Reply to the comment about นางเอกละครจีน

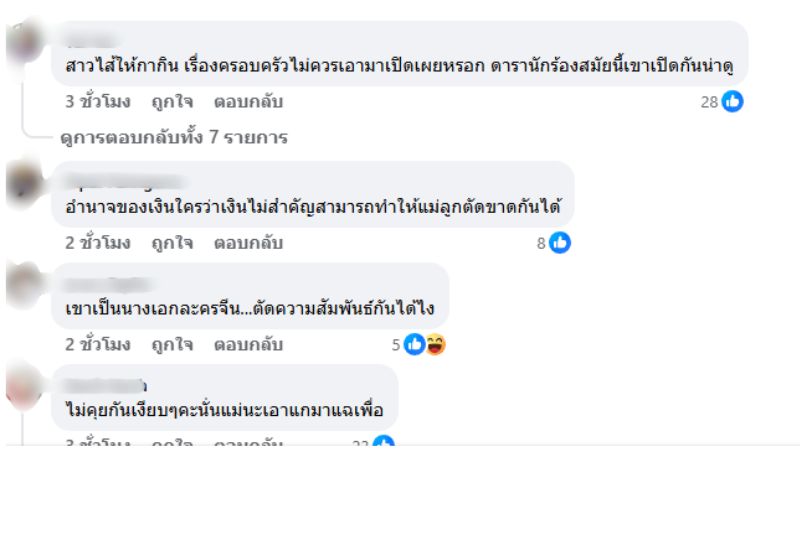point(248,344)
